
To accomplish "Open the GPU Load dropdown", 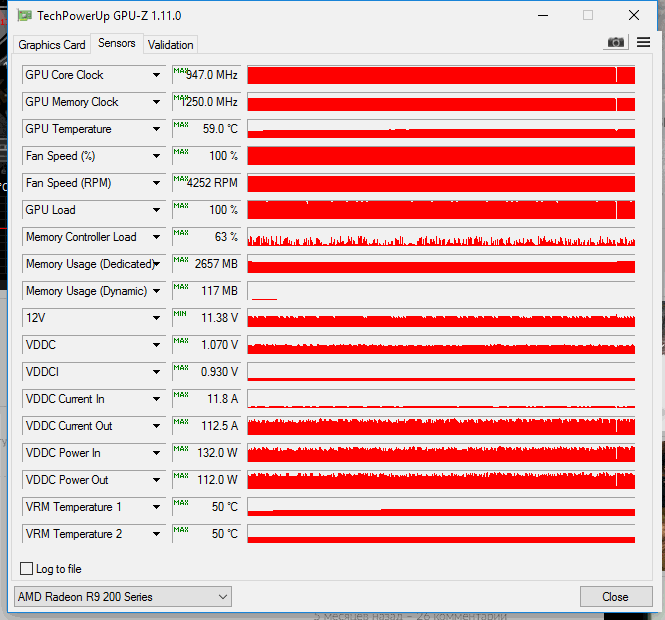I will click(x=156, y=210).
